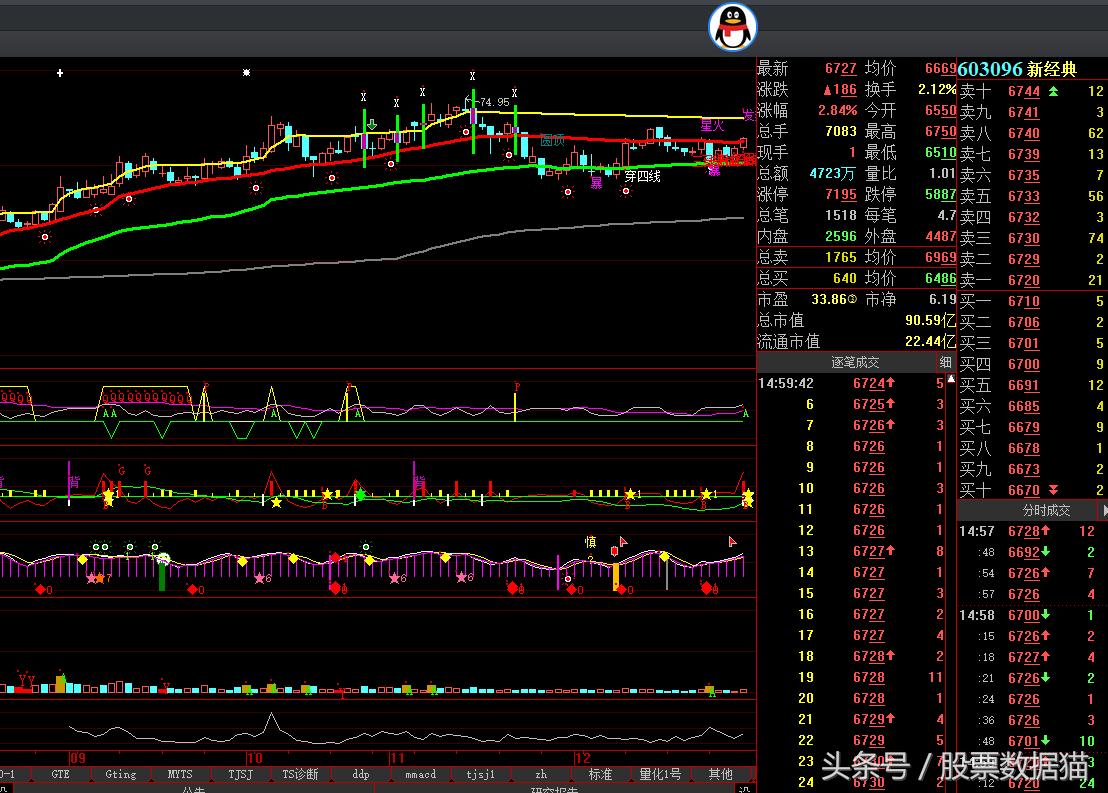Click the yellow 慎 warning marker in indicator
This screenshot has height=793, width=1108.
pyautogui.click(x=591, y=542)
